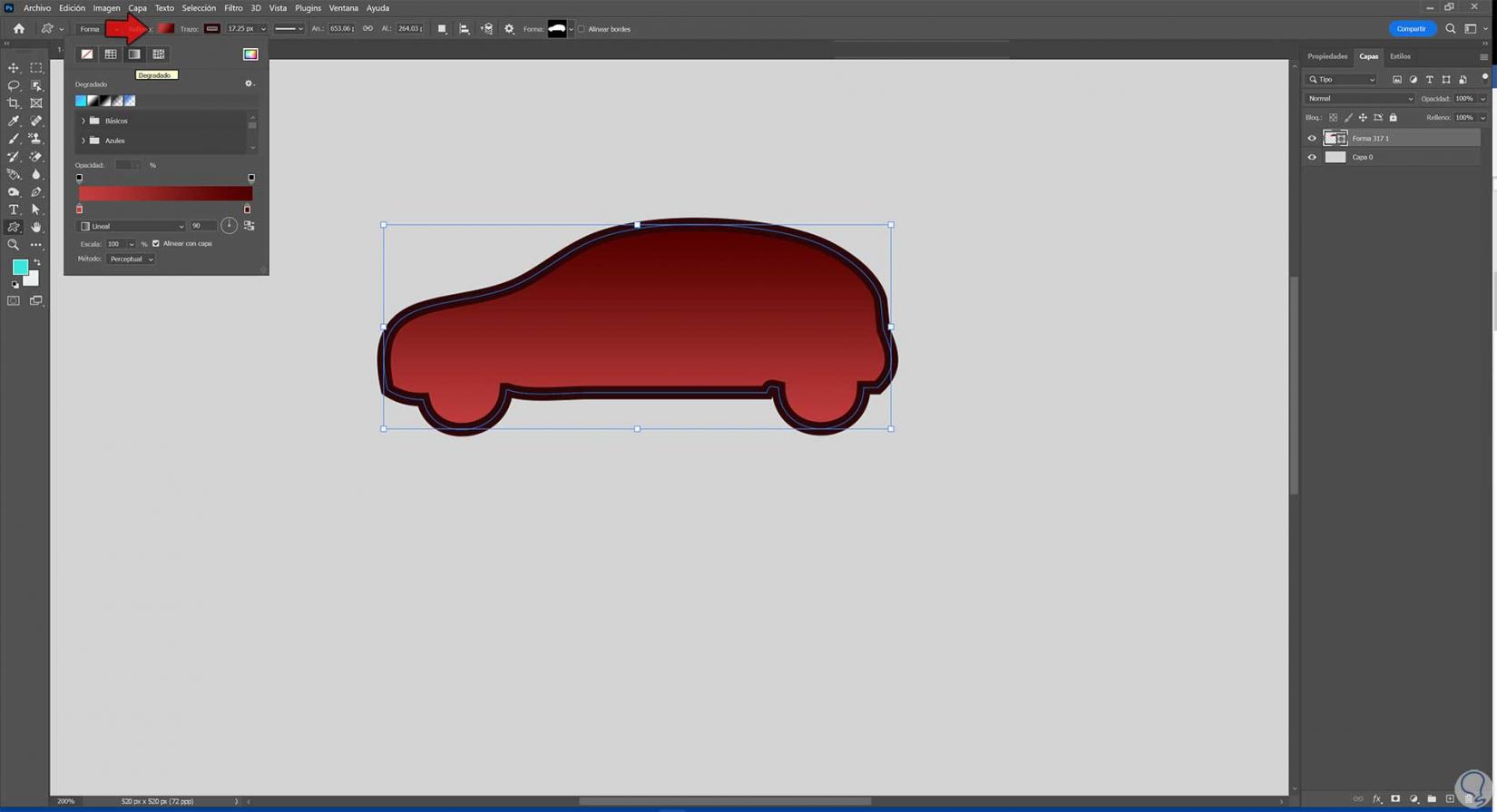The width and height of the screenshot is (1497, 812).
Task: Switch to the Propiedades tab
Action: click(1326, 56)
